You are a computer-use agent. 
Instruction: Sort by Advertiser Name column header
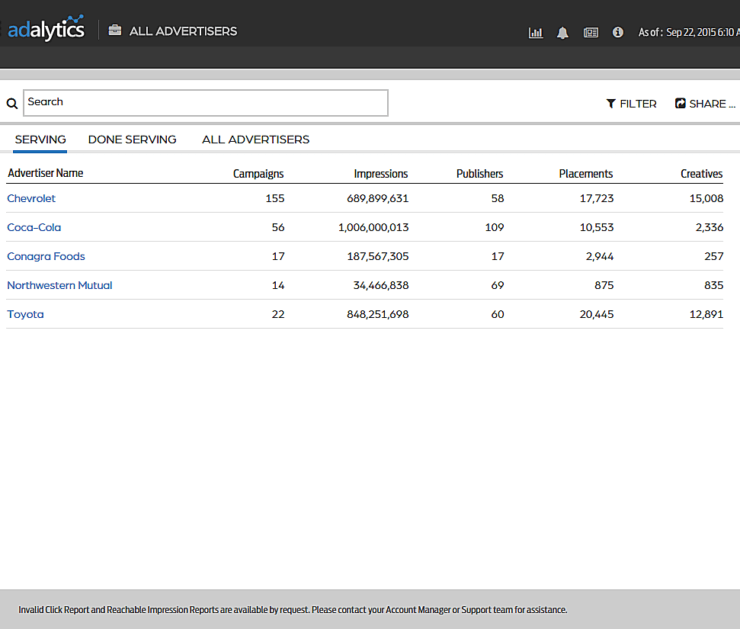[45, 173]
